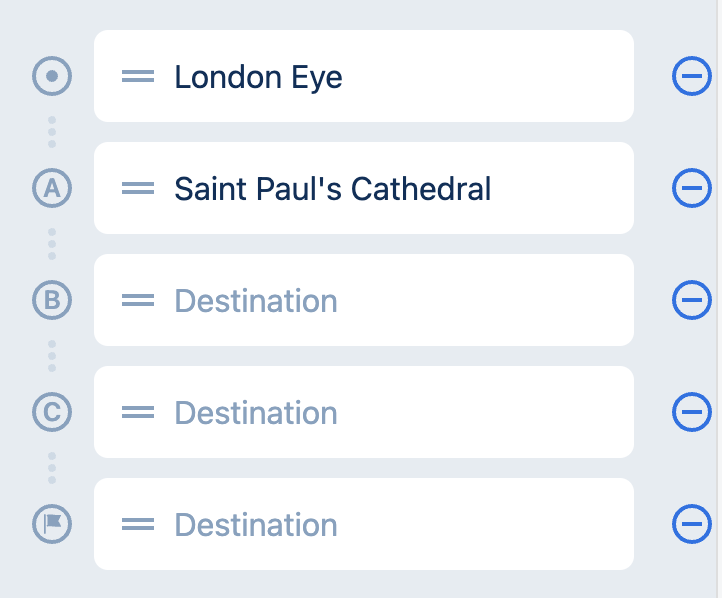Remove Saint Paul's Cathedral stop

click(692, 188)
